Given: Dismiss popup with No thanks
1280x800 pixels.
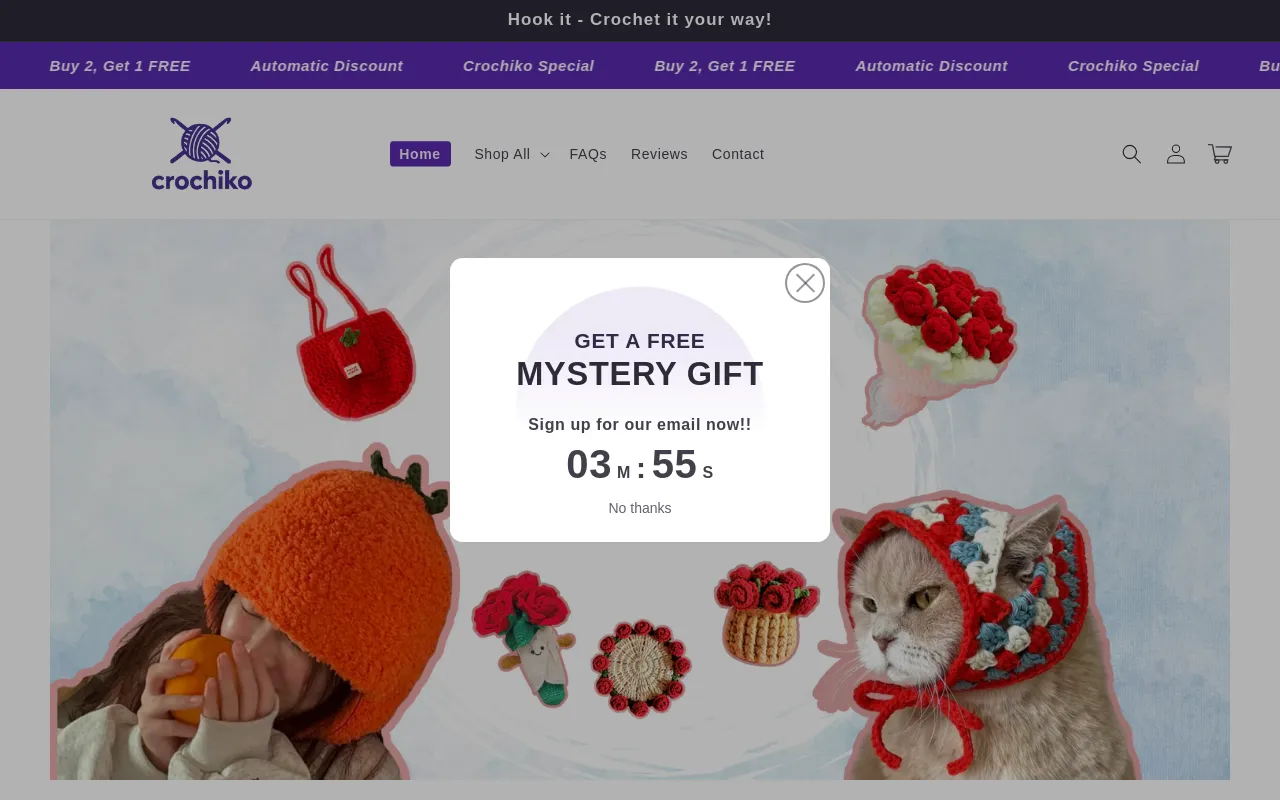Looking at the screenshot, I should 640,508.
